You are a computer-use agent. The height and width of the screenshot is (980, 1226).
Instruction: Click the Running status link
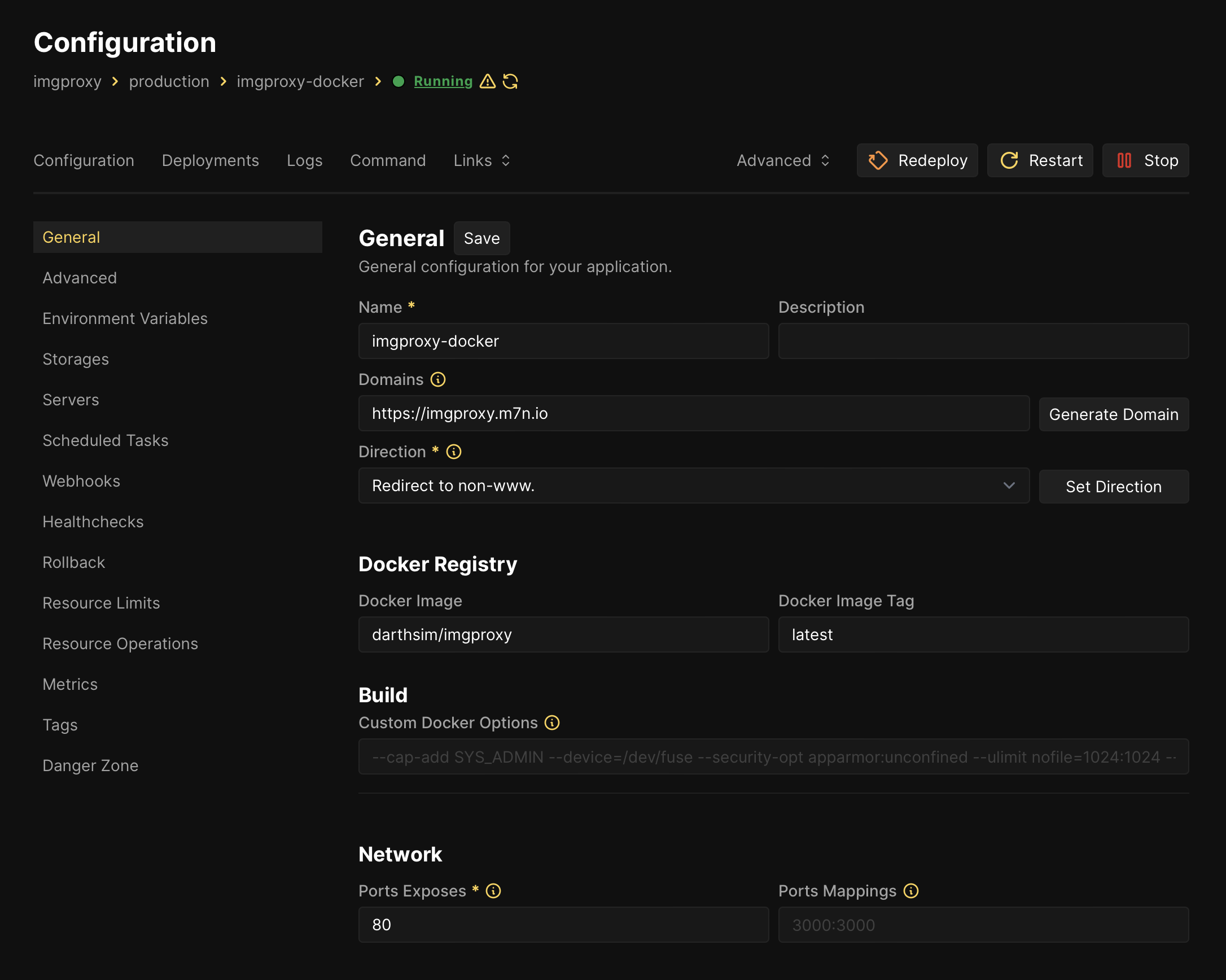click(443, 81)
